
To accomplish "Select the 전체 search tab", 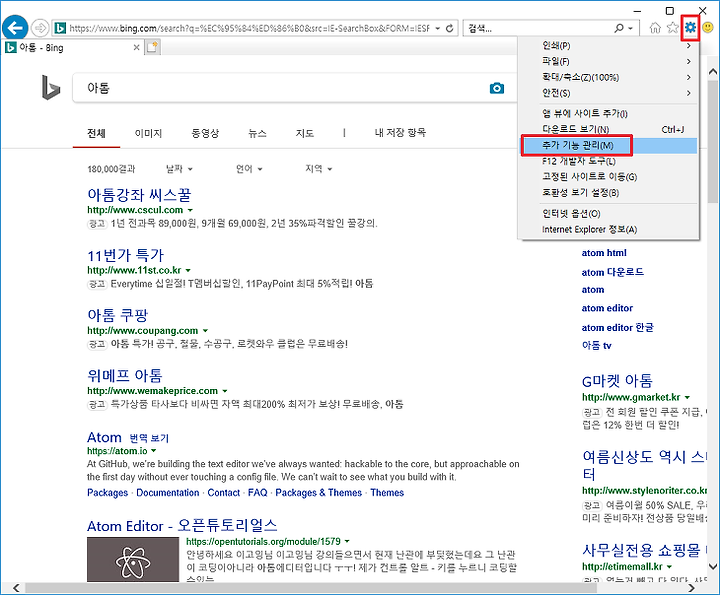I will coord(96,133).
